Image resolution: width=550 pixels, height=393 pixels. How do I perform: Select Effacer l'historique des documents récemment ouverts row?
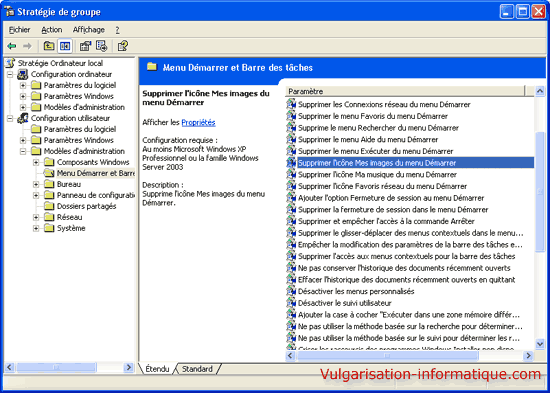(406, 280)
